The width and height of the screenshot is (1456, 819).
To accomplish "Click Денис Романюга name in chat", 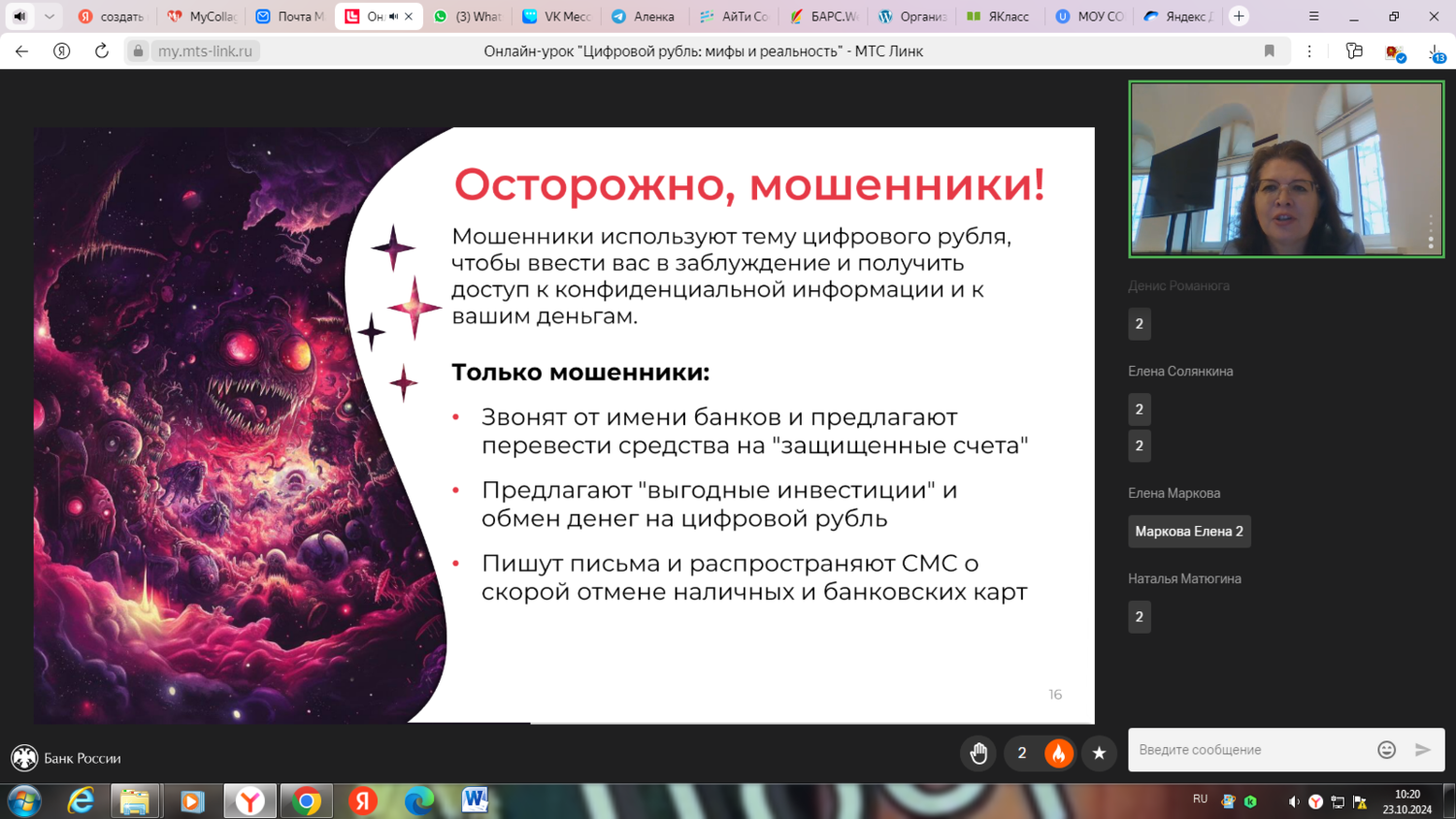I will pos(1178,286).
